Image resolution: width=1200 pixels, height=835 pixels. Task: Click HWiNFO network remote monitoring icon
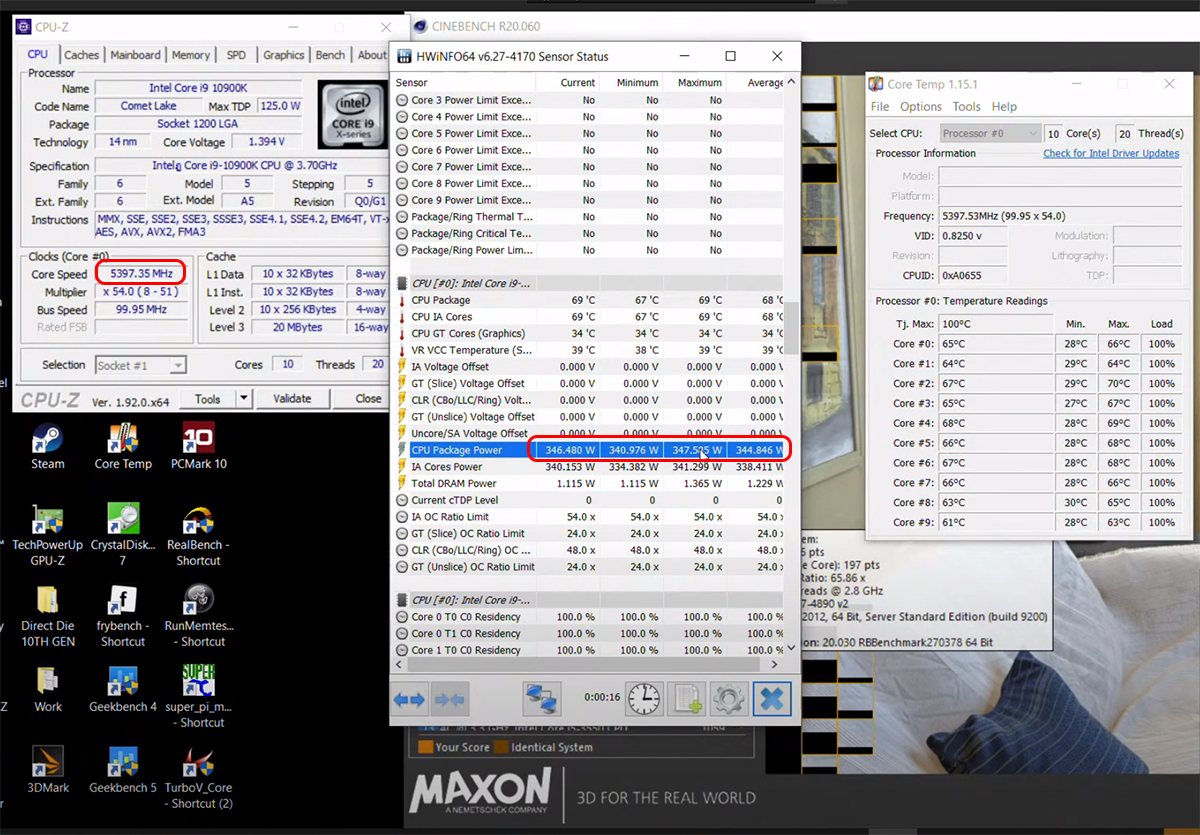coord(541,699)
